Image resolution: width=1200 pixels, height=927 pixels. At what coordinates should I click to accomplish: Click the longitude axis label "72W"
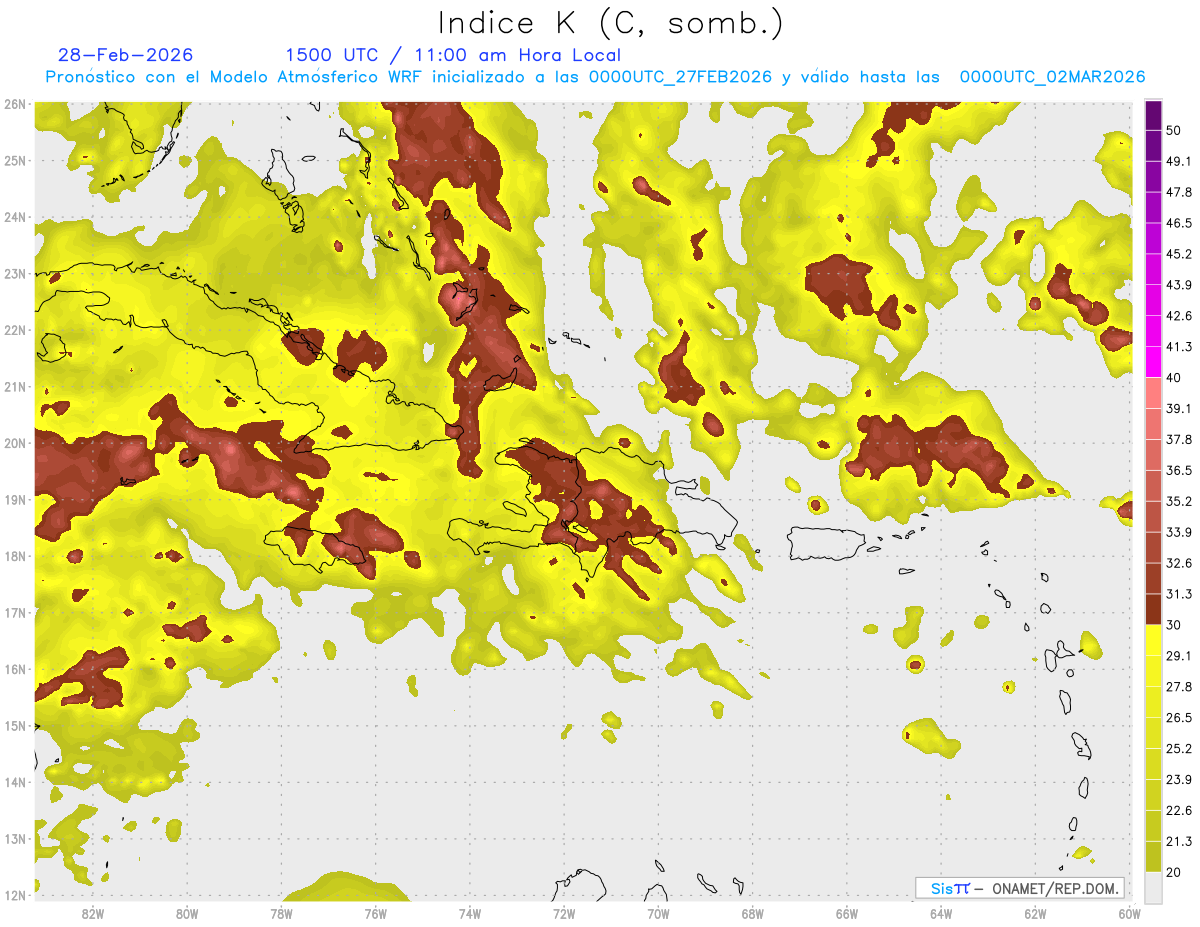click(x=564, y=914)
